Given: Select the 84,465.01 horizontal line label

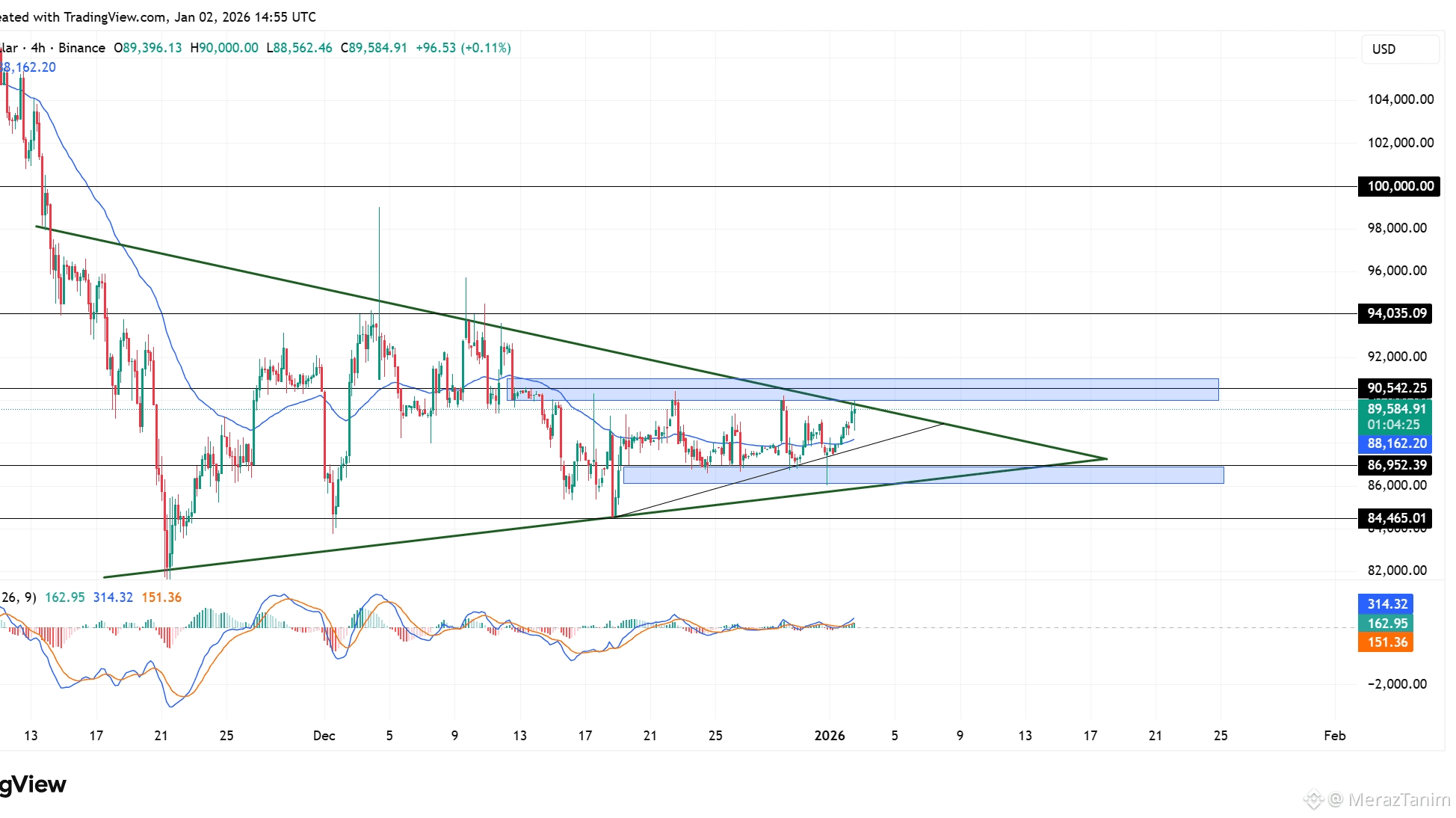Looking at the screenshot, I should 1395,518.
